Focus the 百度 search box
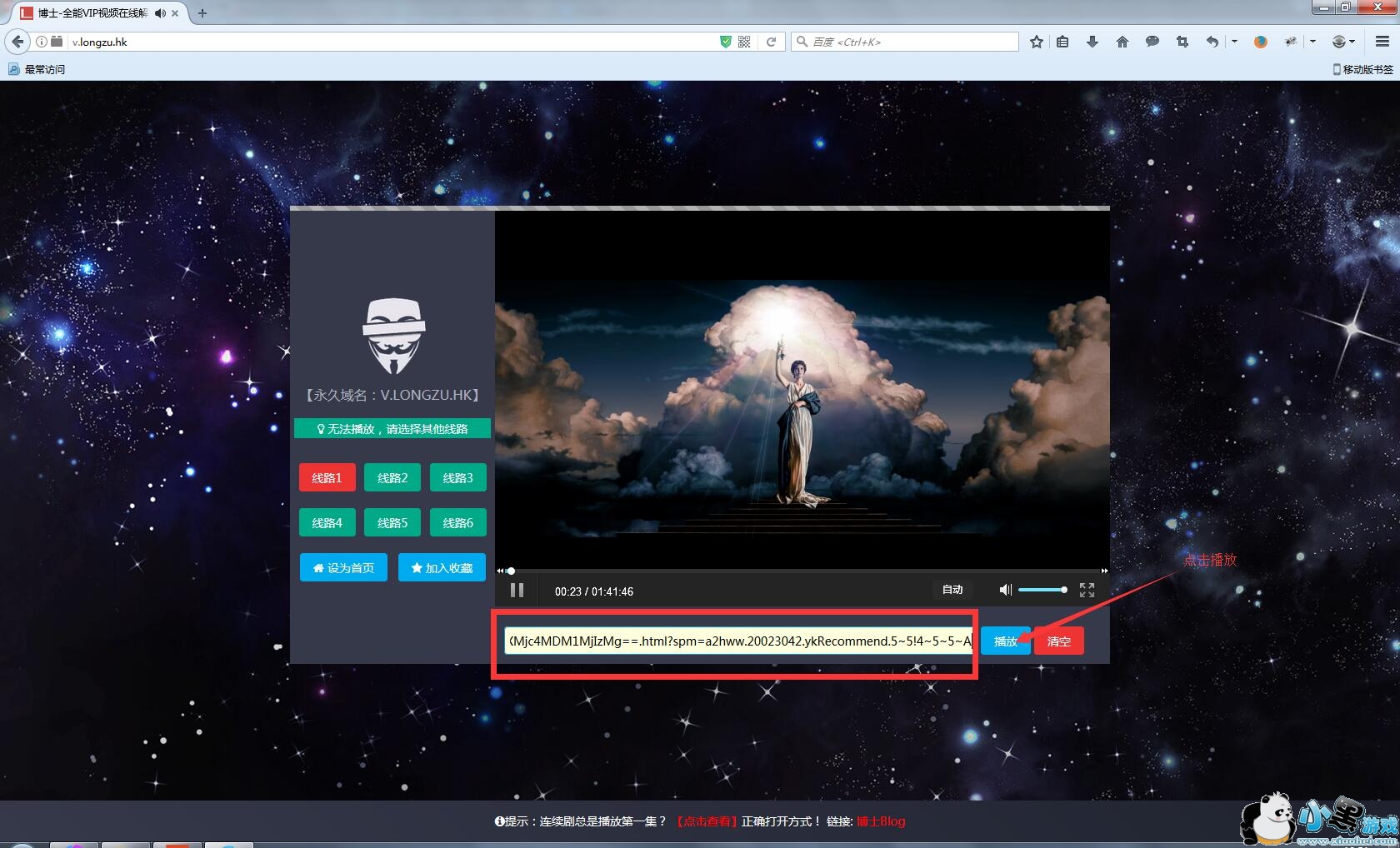Image resolution: width=1400 pixels, height=848 pixels. (904, 42)
